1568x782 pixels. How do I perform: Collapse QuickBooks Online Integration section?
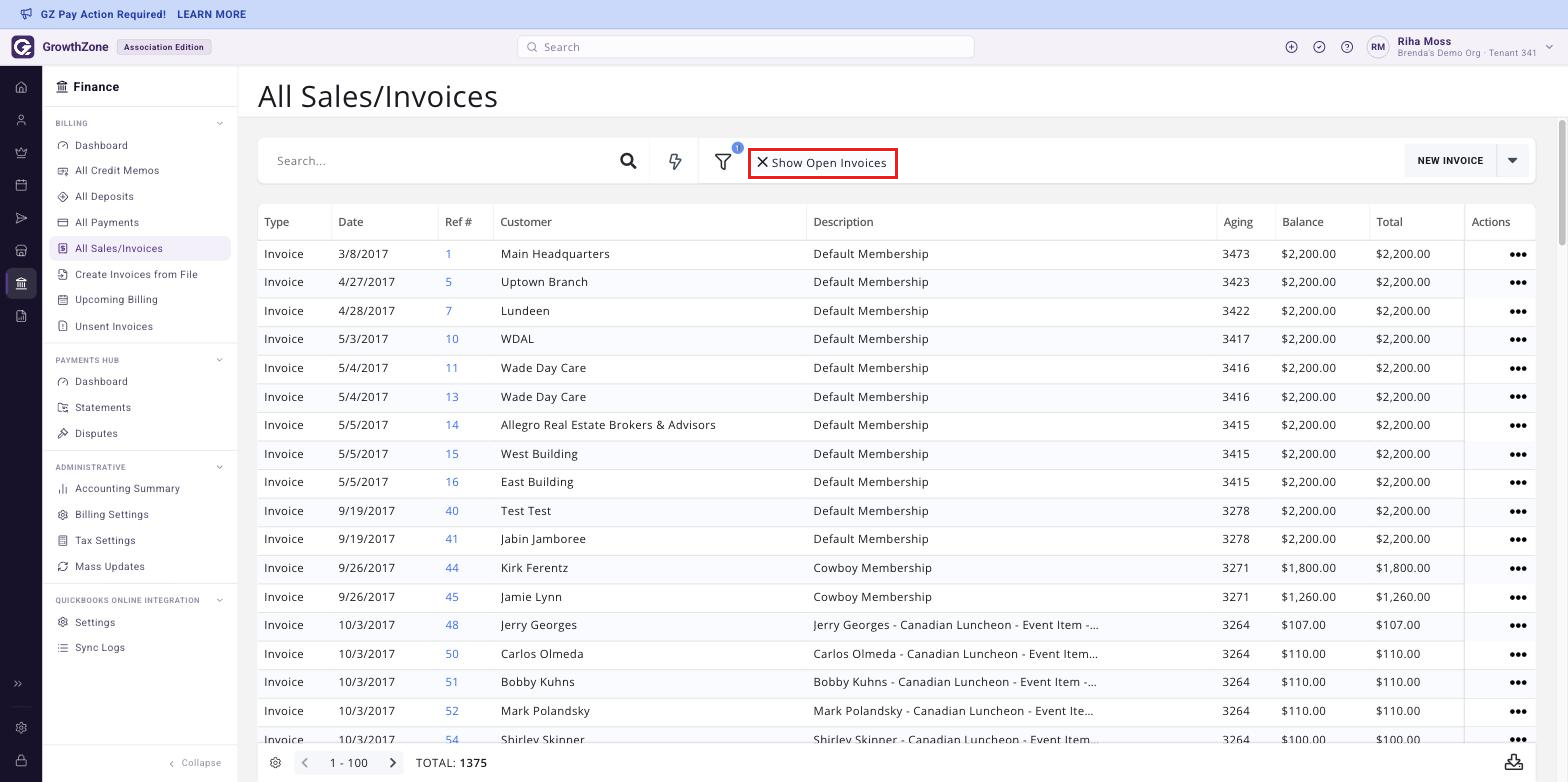point(220,600)
